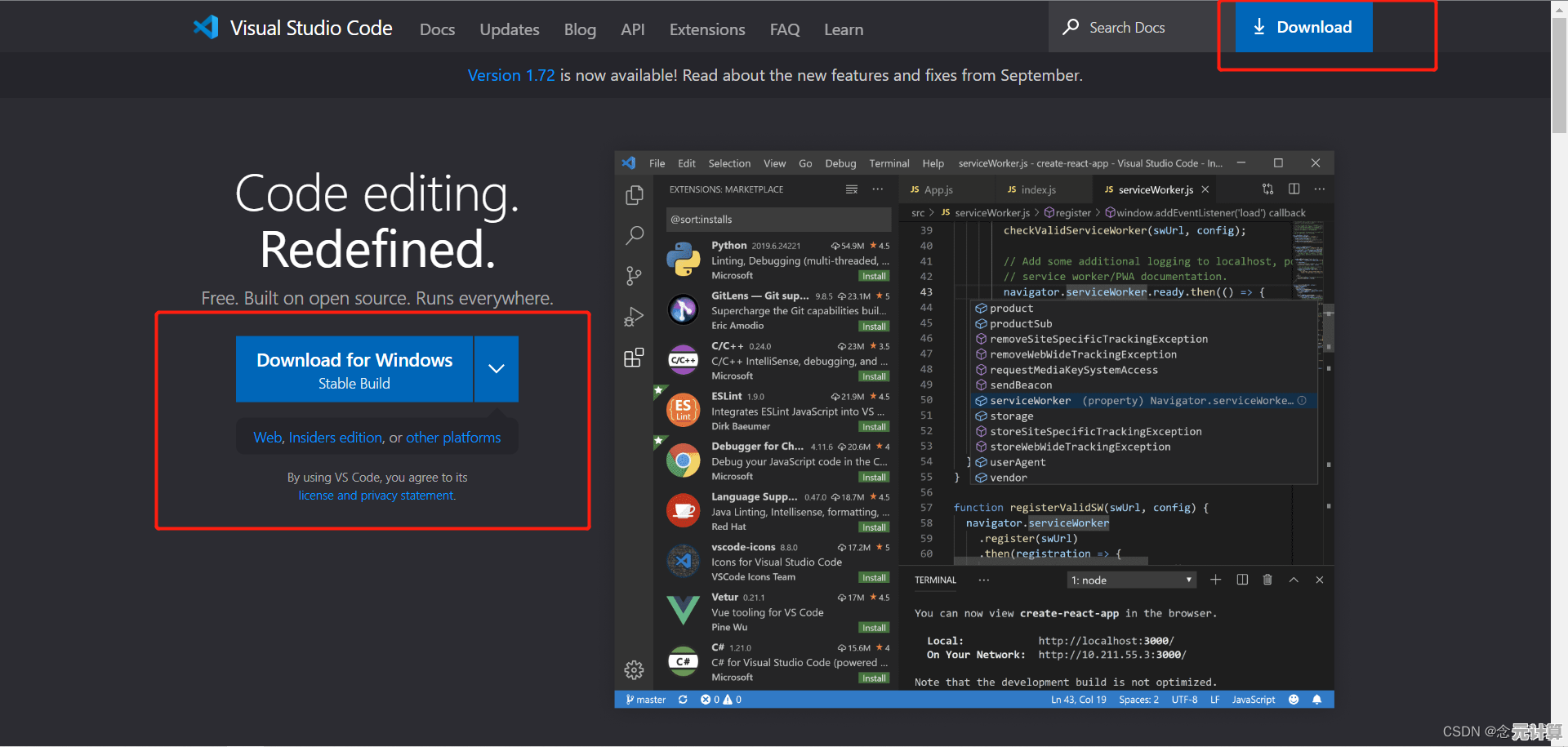The width and height of the screenshot is (1568, 747).
Task: Select the Search icon in activity bar
Action: click(x=634, y=235)
